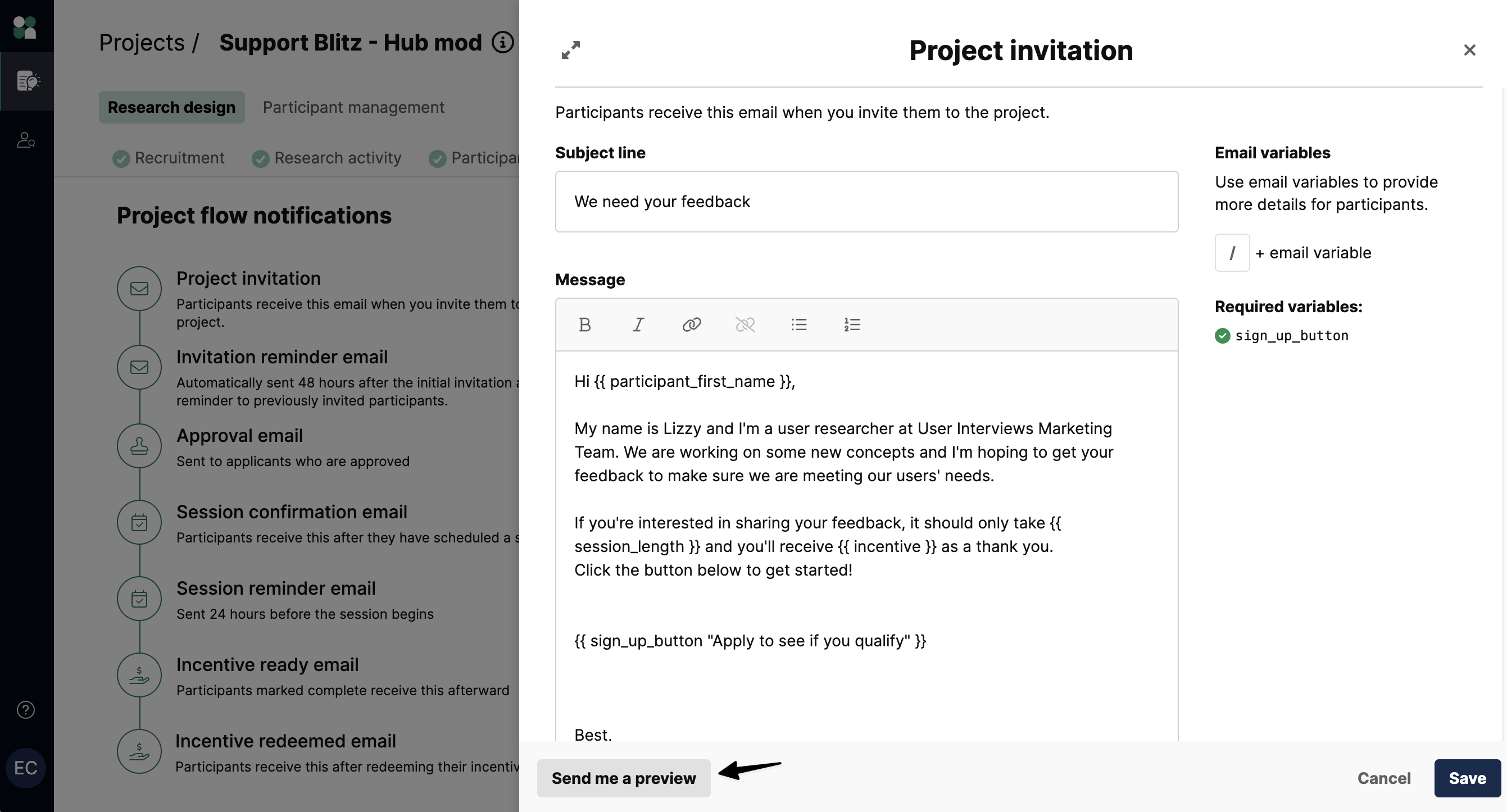Click the insert link icon
Viewport: 1507px width, 812px height.
[692, 325]
